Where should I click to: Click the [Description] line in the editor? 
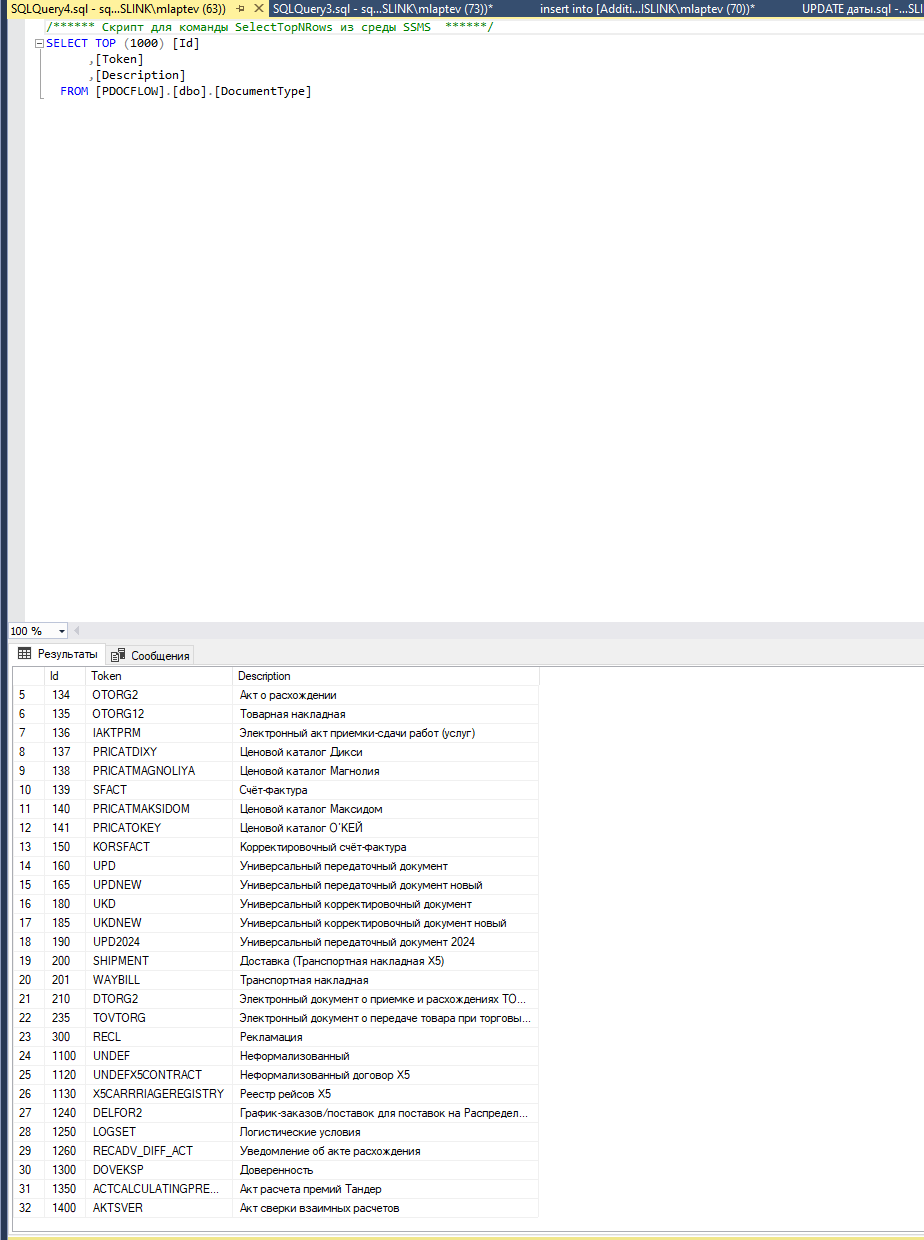pyautogui.click(x=140, y=75)
